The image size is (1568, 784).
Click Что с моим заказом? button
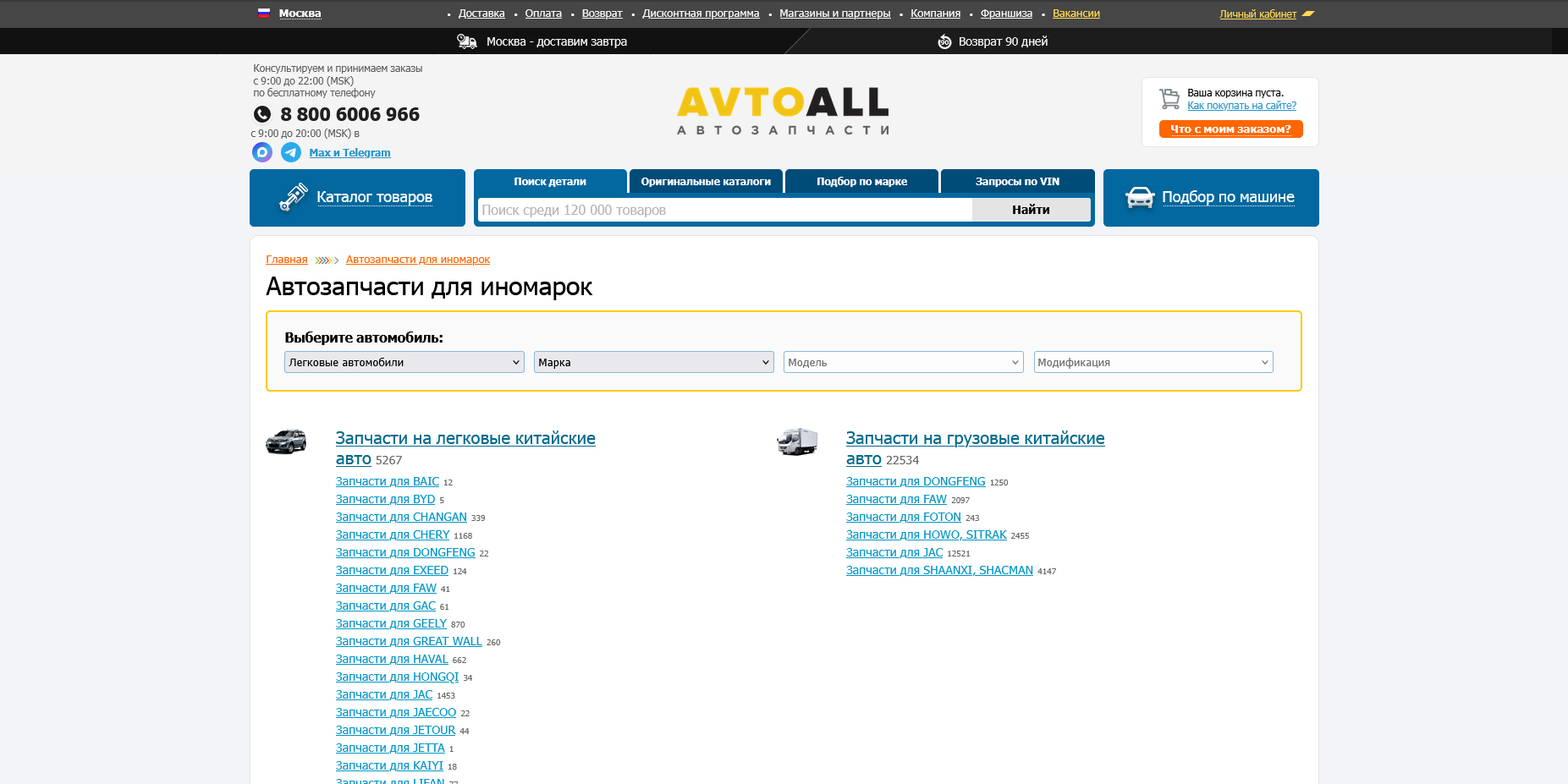tap(1230, 129)
